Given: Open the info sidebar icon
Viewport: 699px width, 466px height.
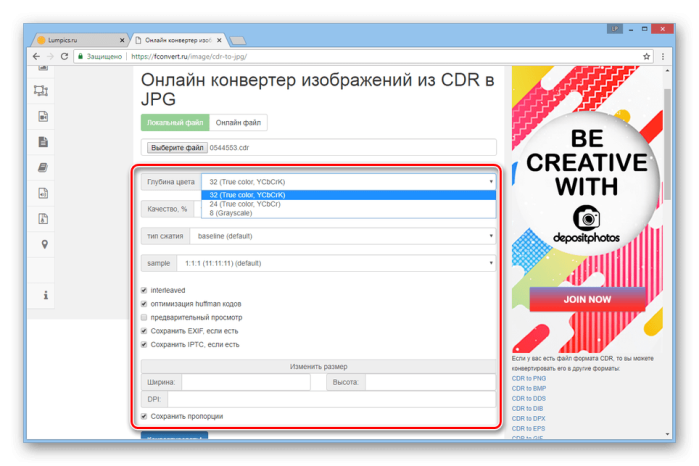Looking at the screenshot, I should point(45,295).
